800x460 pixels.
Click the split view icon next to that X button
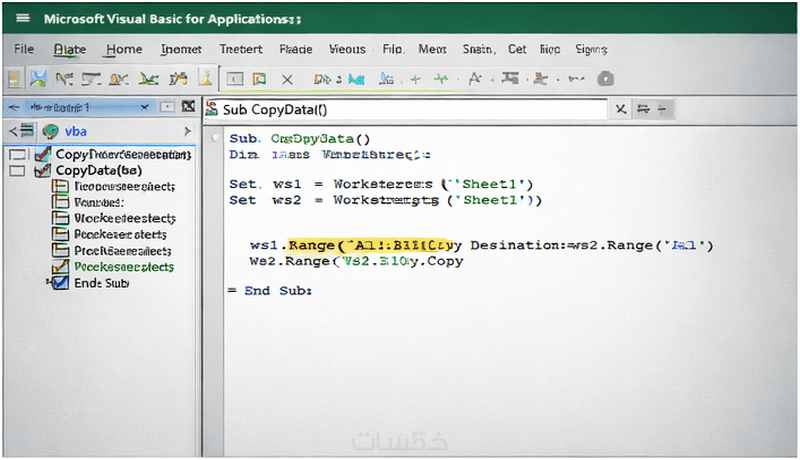click(x=644, y=109)
